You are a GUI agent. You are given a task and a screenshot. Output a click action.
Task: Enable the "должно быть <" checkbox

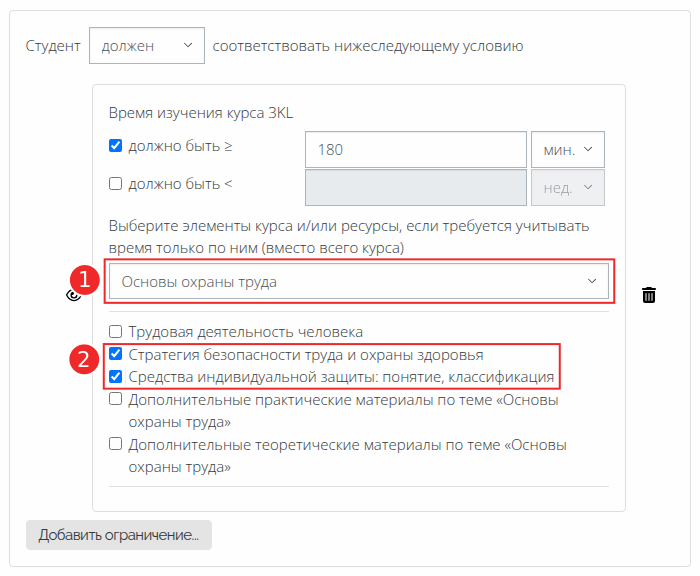(116, 184)
